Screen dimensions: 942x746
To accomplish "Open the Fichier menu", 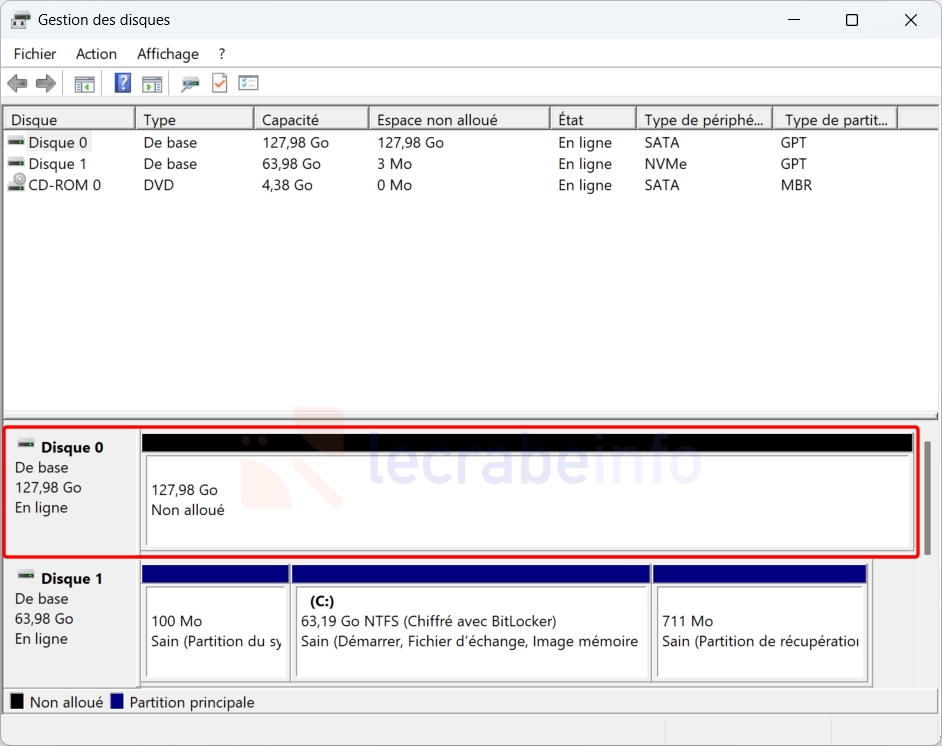I will [35, 54].
